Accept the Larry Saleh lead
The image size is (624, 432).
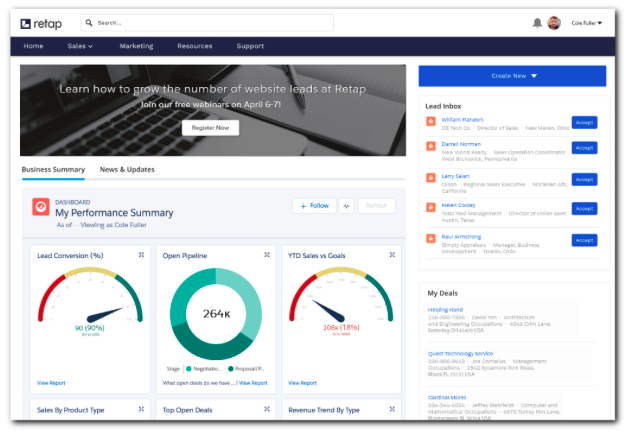tap(584, 179)
